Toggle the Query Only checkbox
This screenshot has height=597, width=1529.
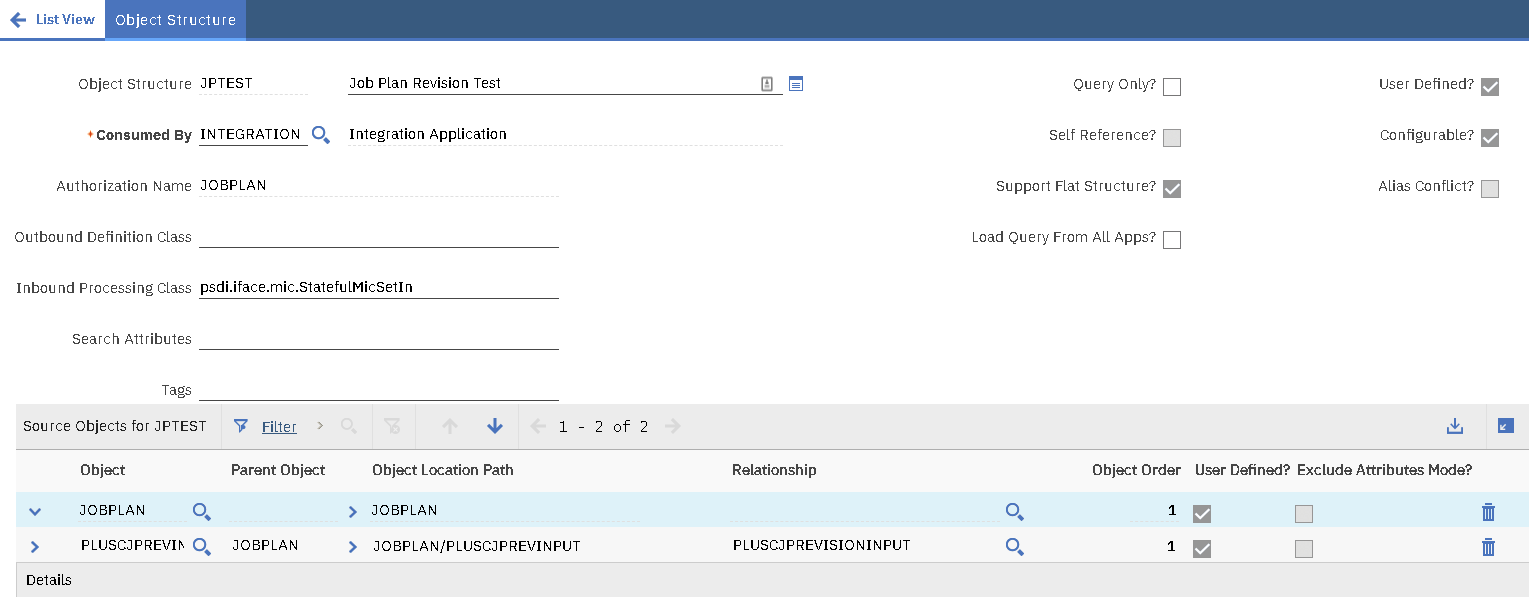tap(1172, 87)
